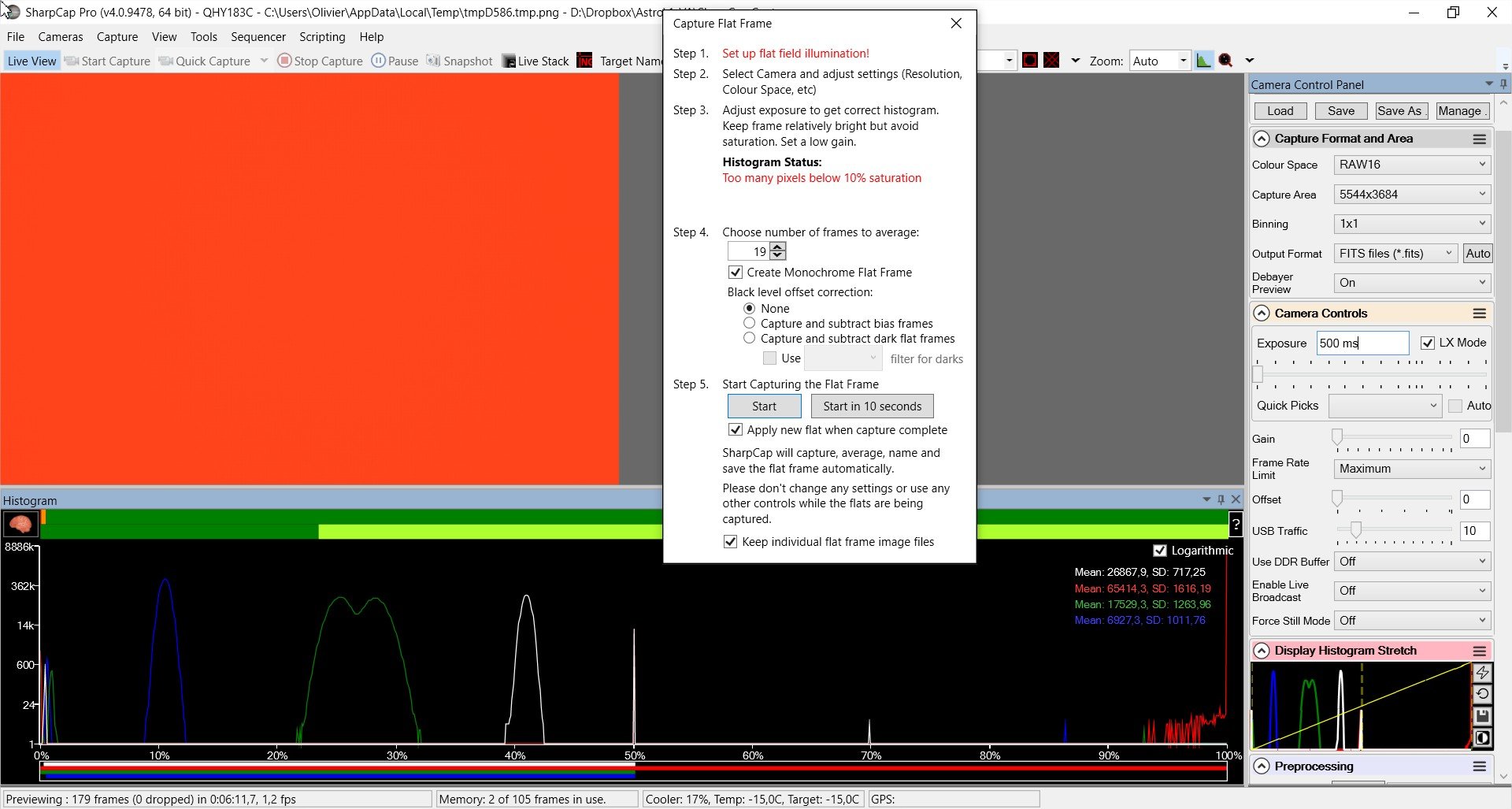The image size is (1512, 809).
Task: Toggle the Quick Picks Auto checkbox
Action: (x=1455, y=406)
